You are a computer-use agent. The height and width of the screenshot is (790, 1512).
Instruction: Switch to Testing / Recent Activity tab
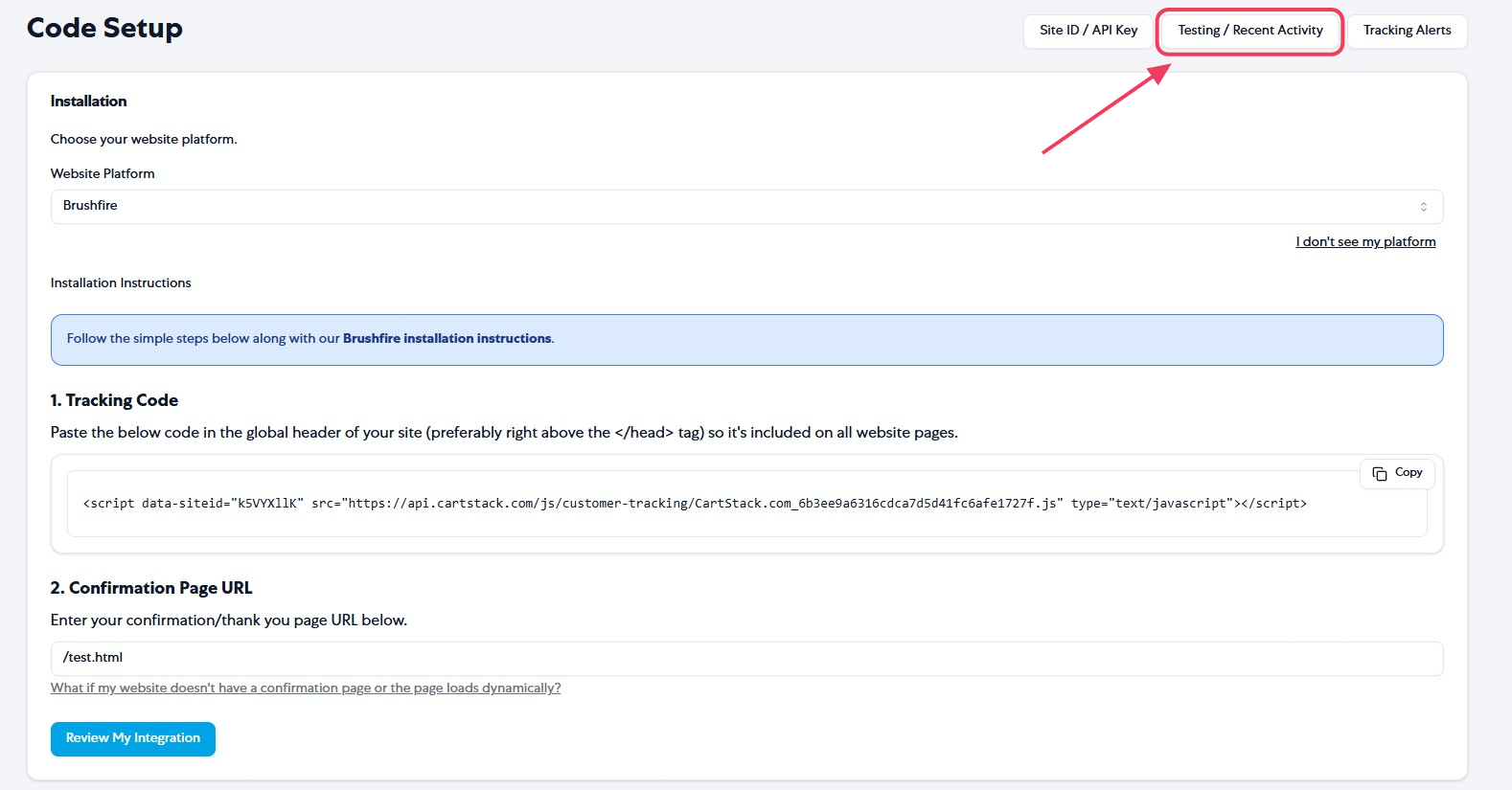click(x=1250, y=31)
